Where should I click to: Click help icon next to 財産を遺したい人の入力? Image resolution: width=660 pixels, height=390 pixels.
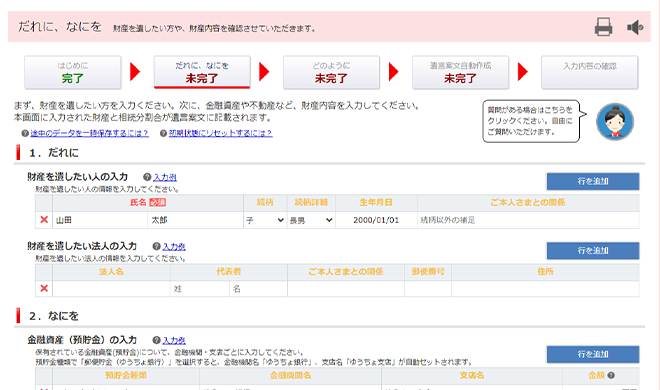coord(147,177)
